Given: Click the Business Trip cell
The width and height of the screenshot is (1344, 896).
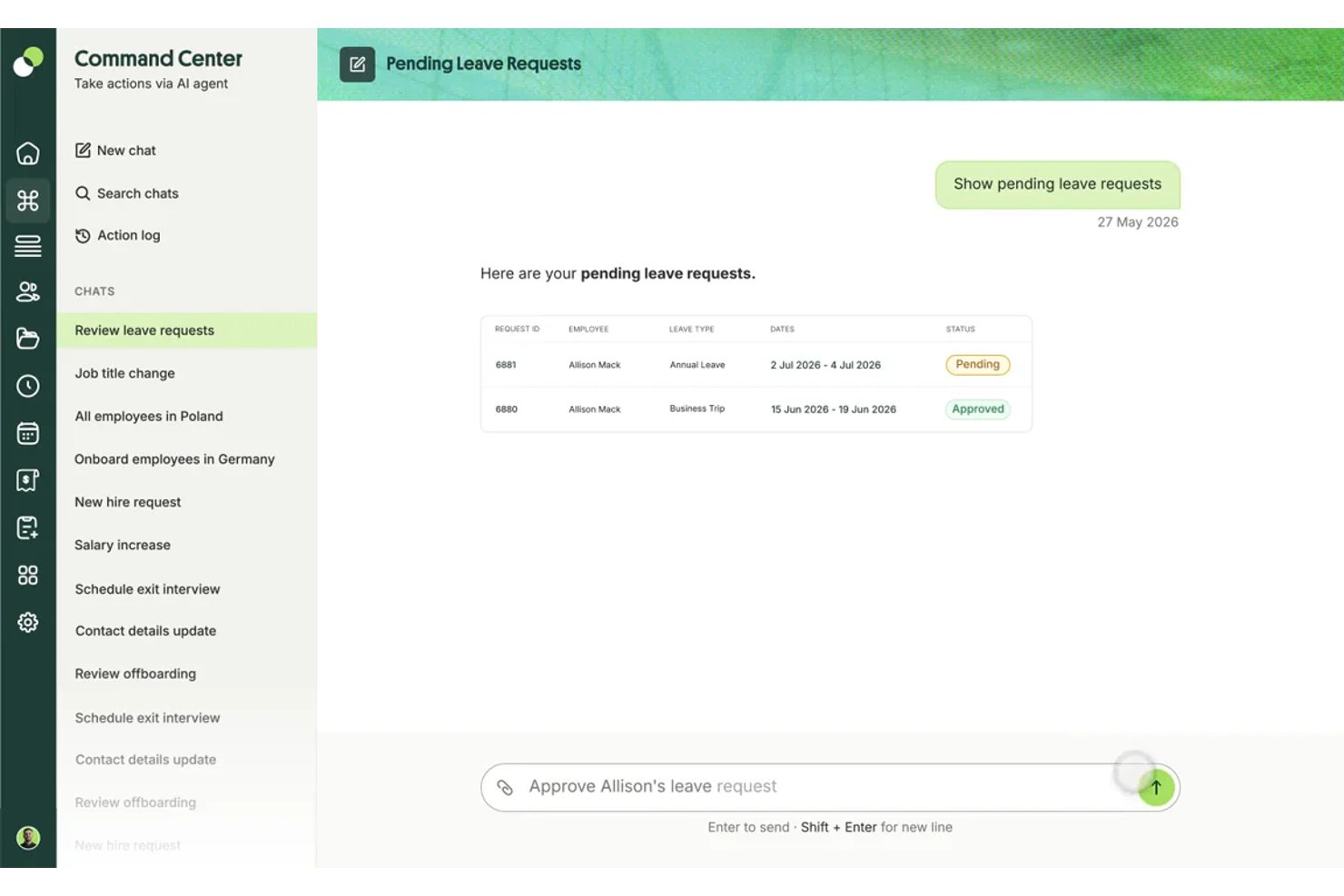Looking at the screenshot, I should point(697,409).
